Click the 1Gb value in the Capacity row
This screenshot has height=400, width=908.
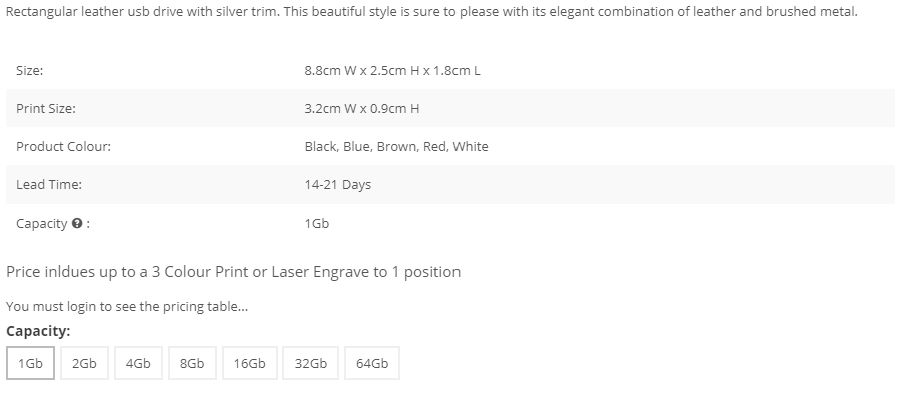(x=317, y=223)
